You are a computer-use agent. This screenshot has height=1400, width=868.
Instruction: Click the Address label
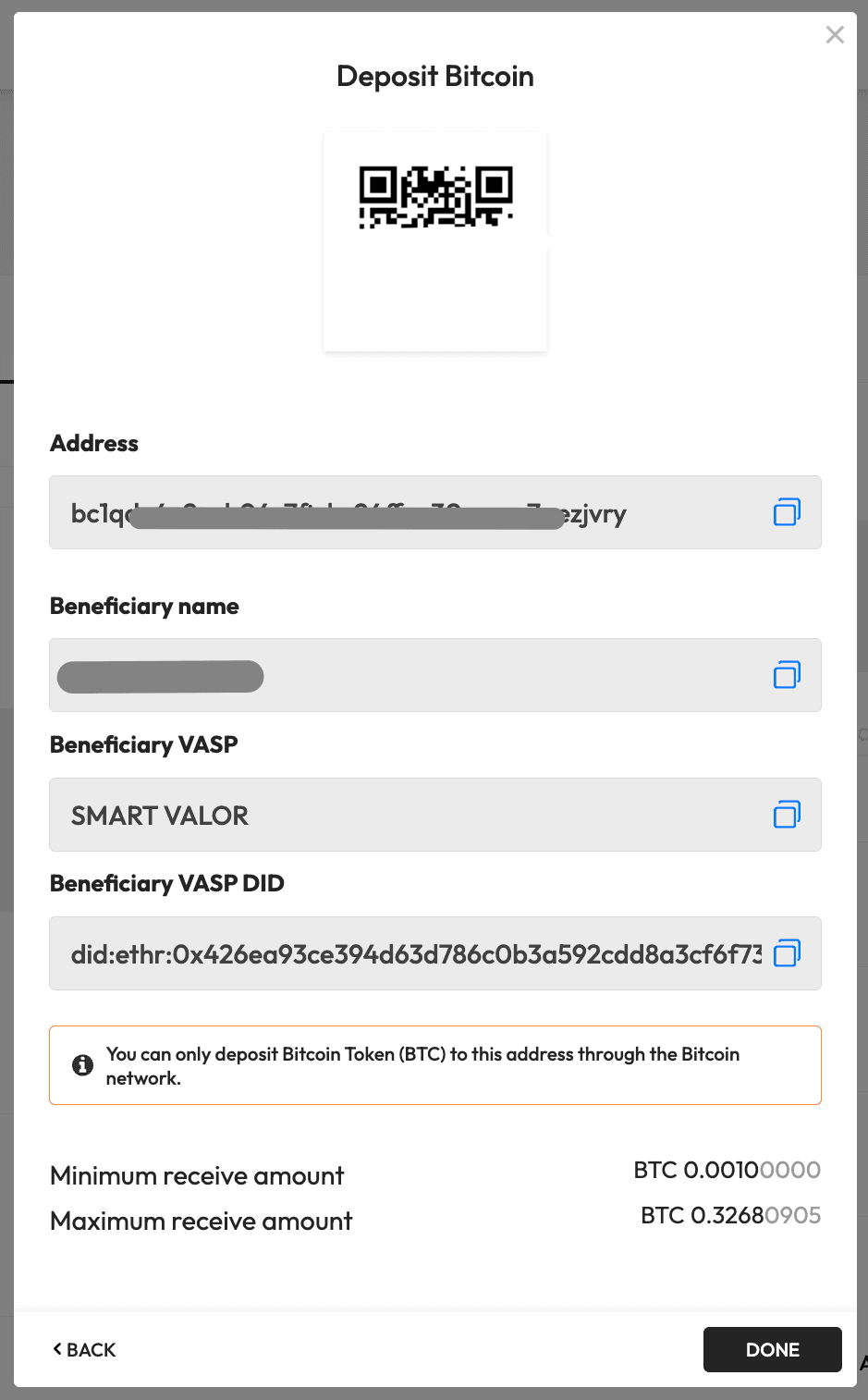tap(94, 444)
